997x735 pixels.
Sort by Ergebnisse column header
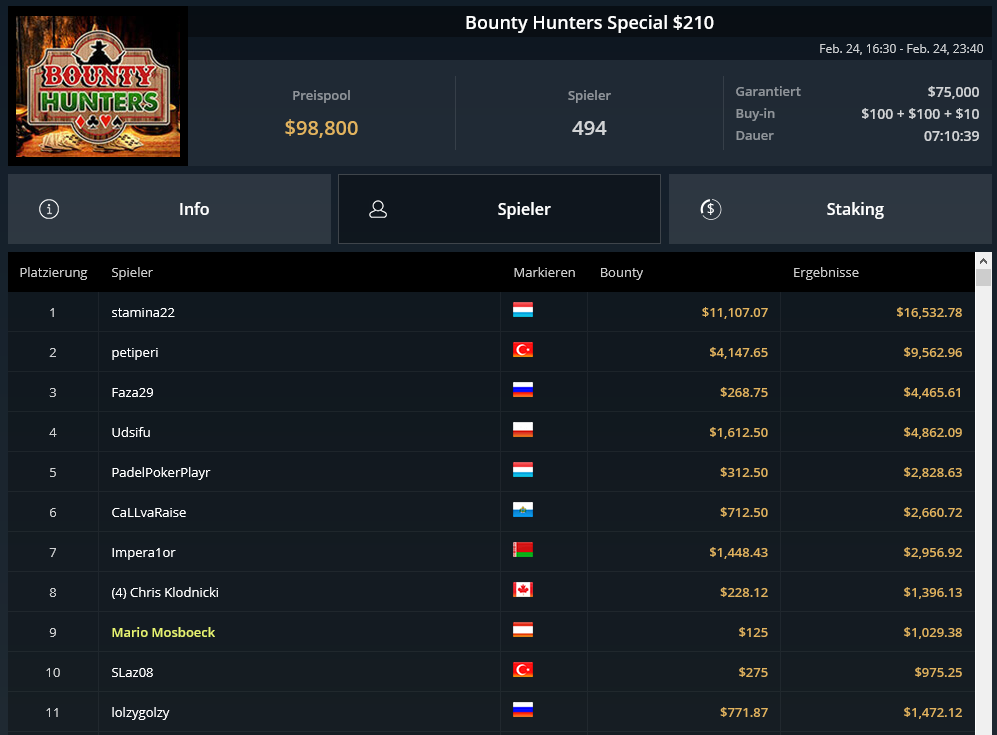825,272
